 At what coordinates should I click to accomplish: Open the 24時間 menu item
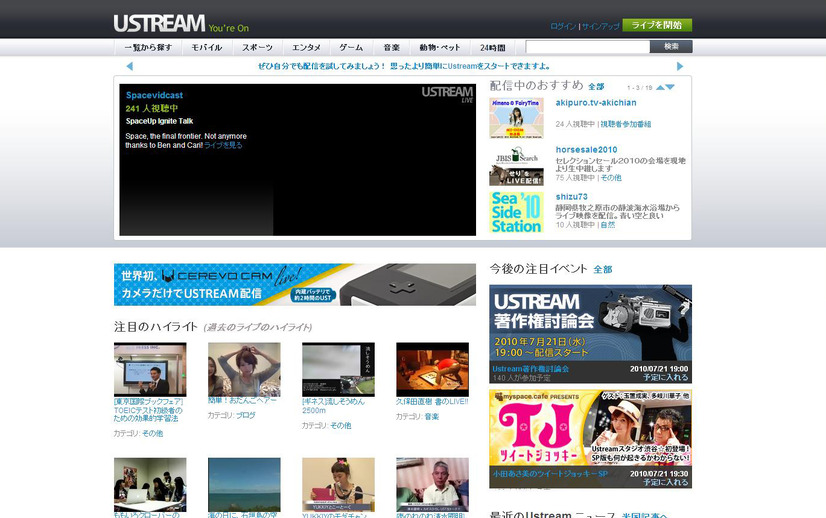pos(493,47)
